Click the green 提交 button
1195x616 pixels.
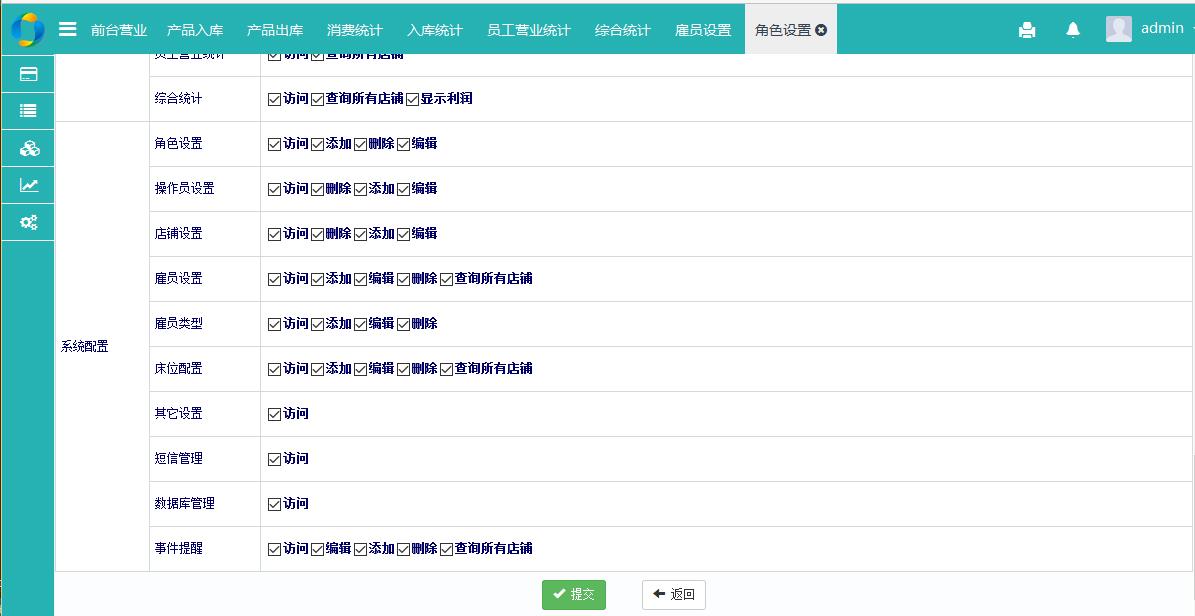click(x=574, y=595)
